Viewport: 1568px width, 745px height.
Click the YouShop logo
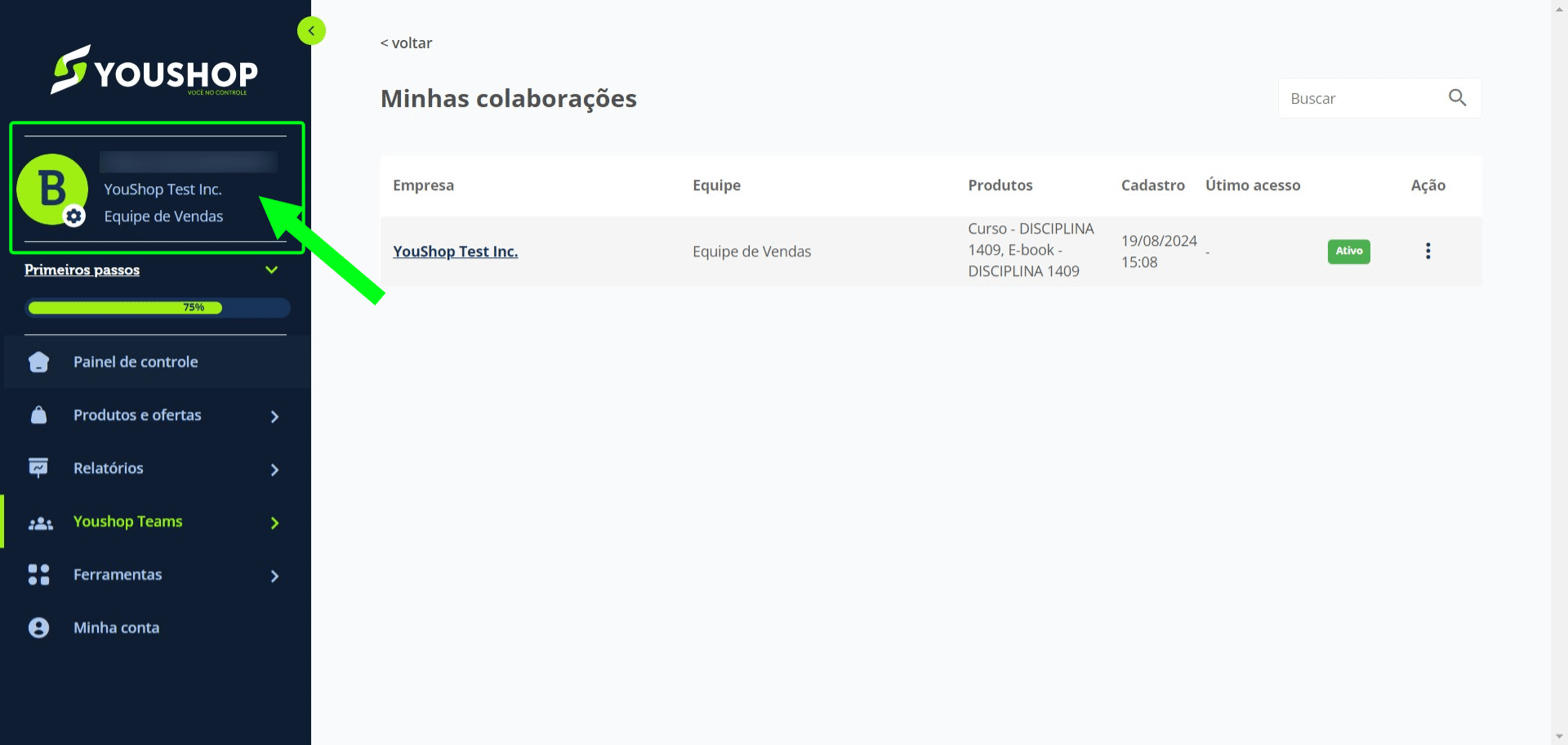pyautogui.click(x=154, y=70)
